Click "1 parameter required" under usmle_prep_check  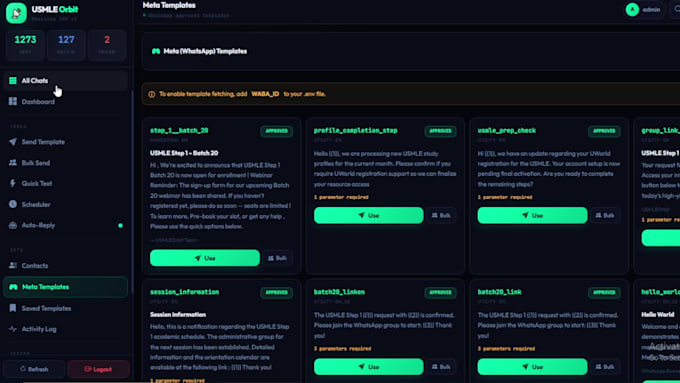click(505, 197)
